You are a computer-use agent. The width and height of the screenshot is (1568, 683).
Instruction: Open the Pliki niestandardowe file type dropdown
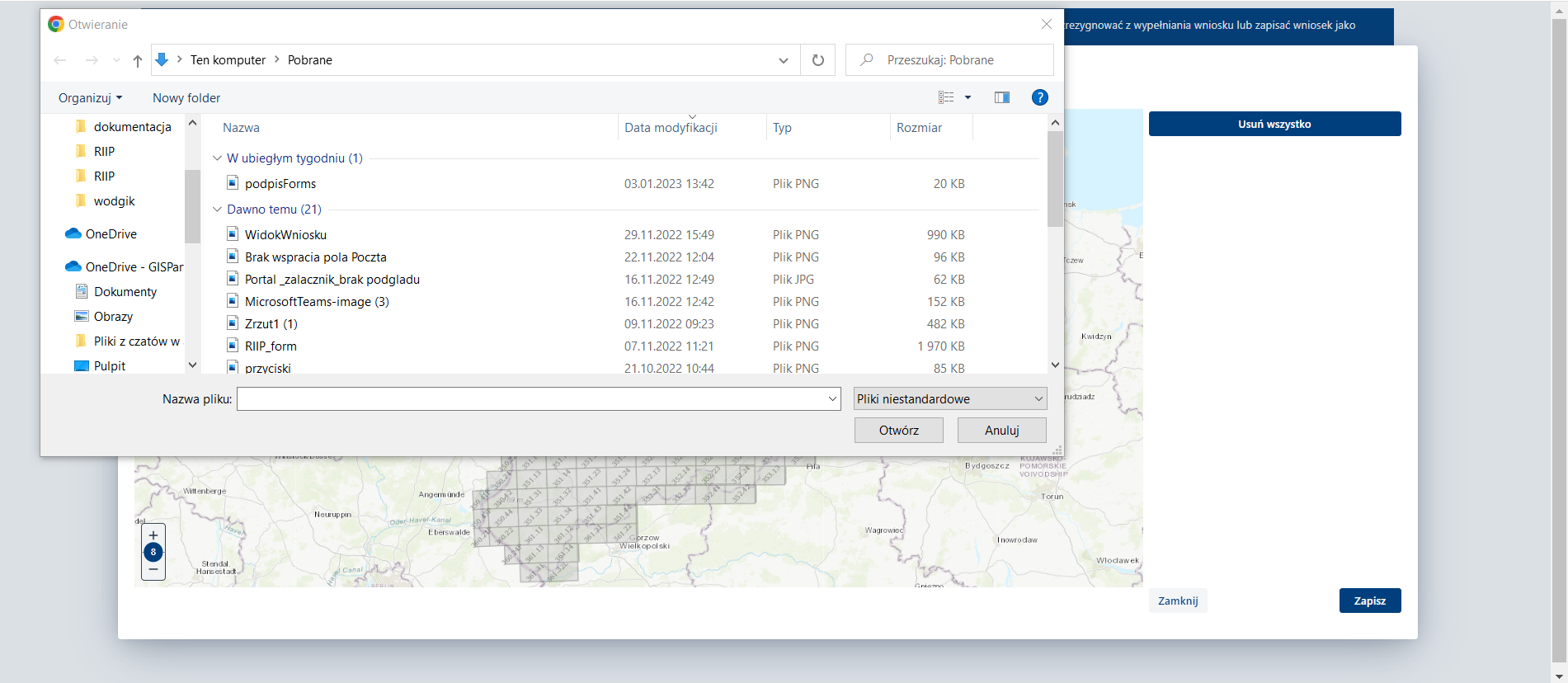pyautogui.click(x=949, y=399)
